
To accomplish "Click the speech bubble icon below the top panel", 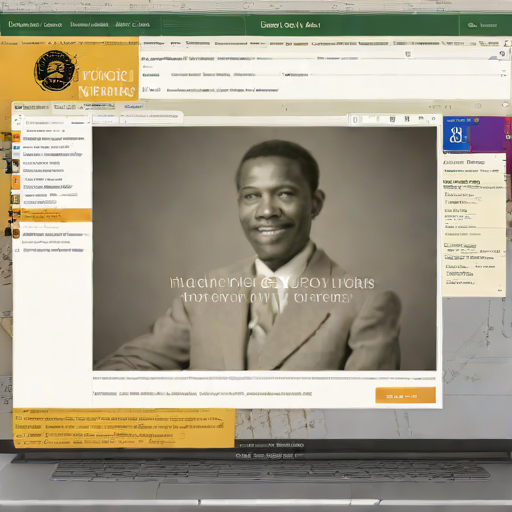I will (x=505, y=105).
